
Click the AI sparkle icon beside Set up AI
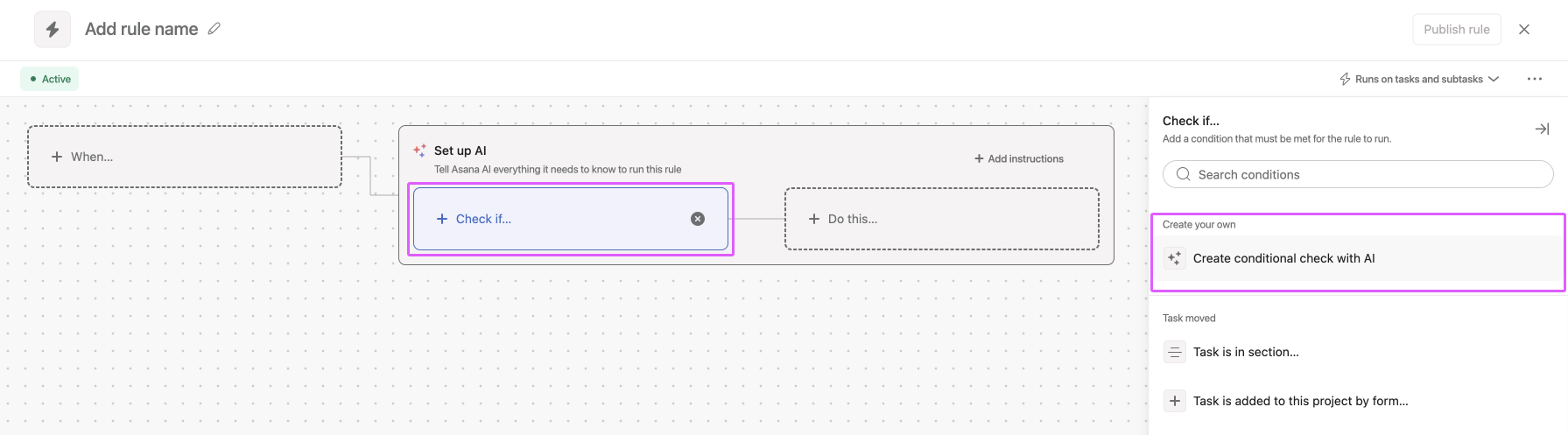tap(420, 151)
